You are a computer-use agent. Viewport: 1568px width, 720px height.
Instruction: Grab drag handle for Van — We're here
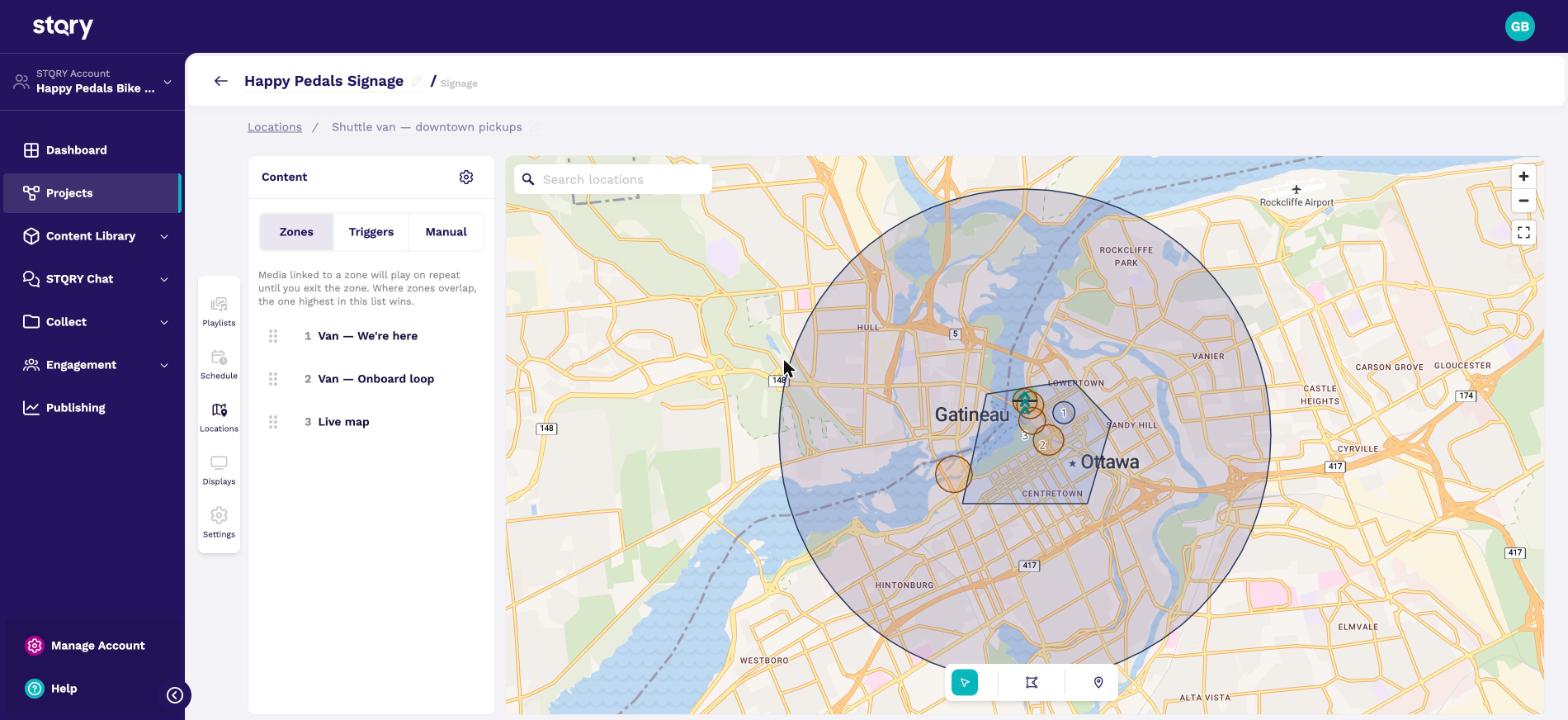[273, 336]
